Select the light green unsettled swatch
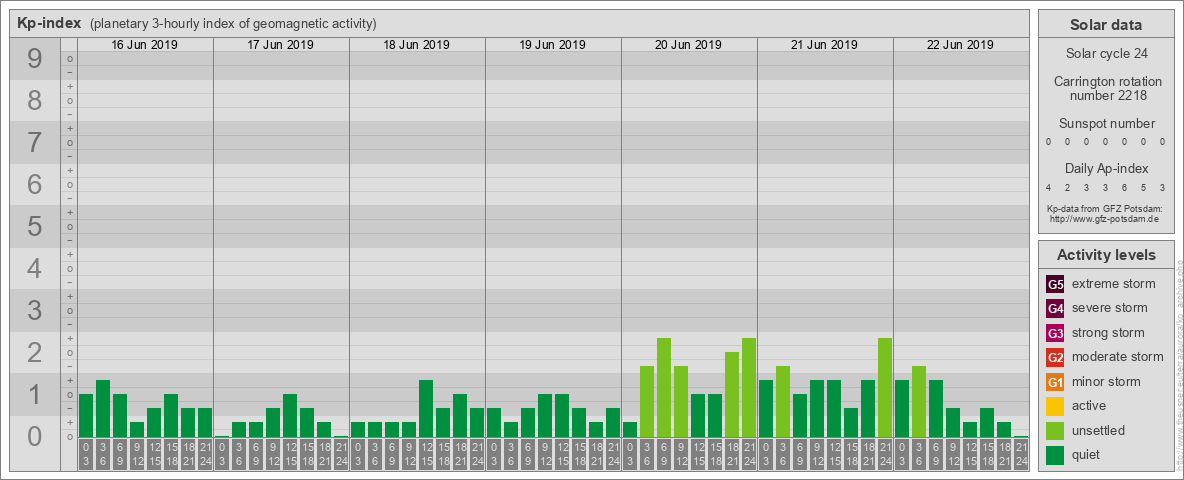The height and width of the screenshot is (480, 1184). pyautogui.click(x=1055, y=430)
